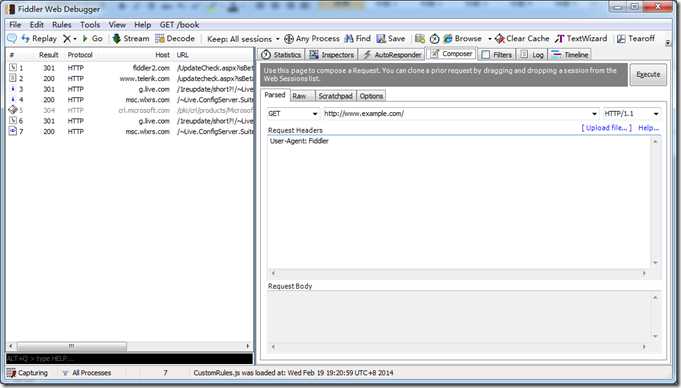
Task: Switch to the Timeline tab
Action: point(570,55)
